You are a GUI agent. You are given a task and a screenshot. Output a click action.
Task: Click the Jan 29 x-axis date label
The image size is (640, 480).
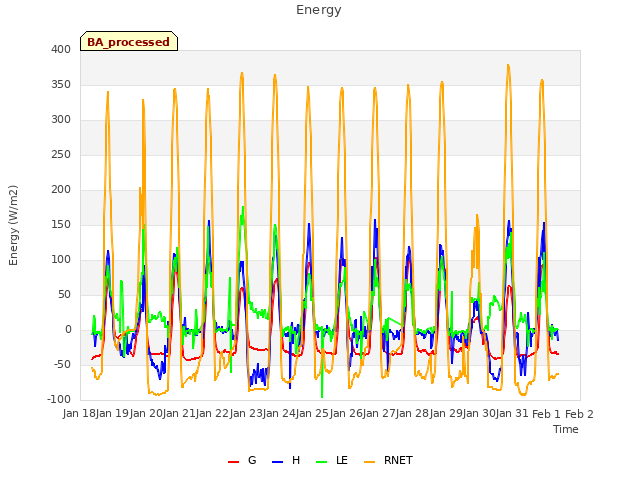(x=446, y=414)
